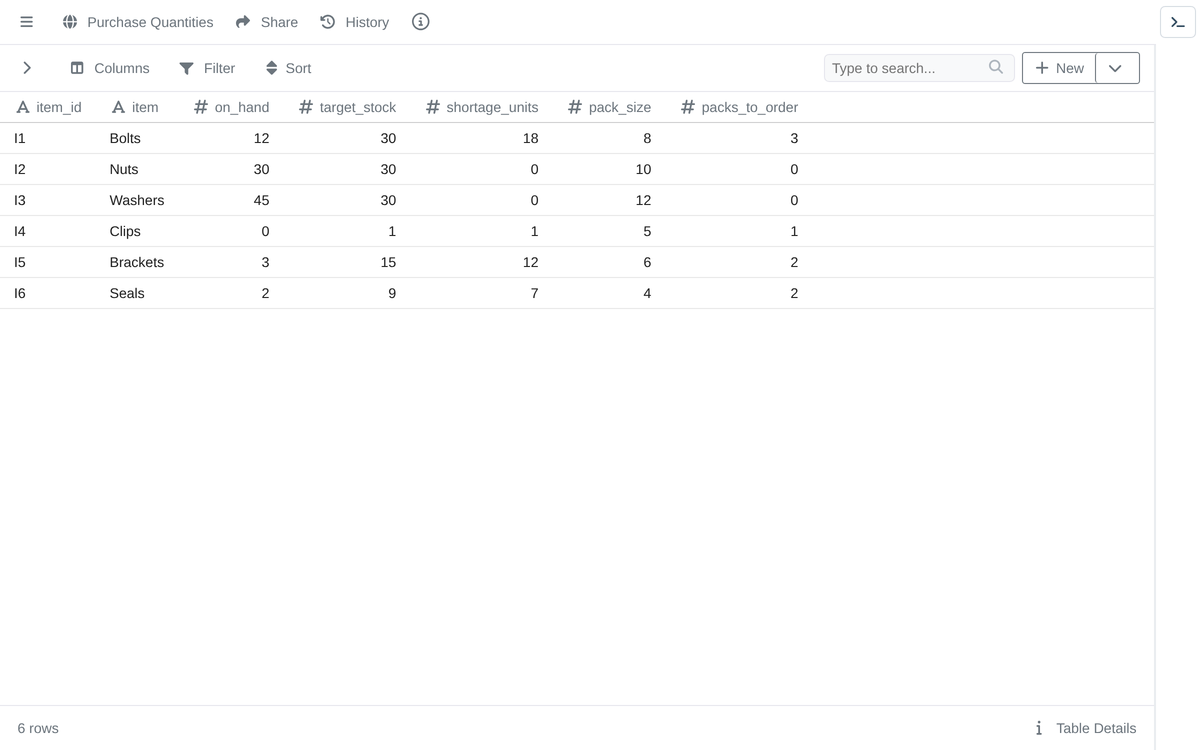1200x750 pixels.
Task: Click in the Type to search field
Action: click(x=906, y=68)
